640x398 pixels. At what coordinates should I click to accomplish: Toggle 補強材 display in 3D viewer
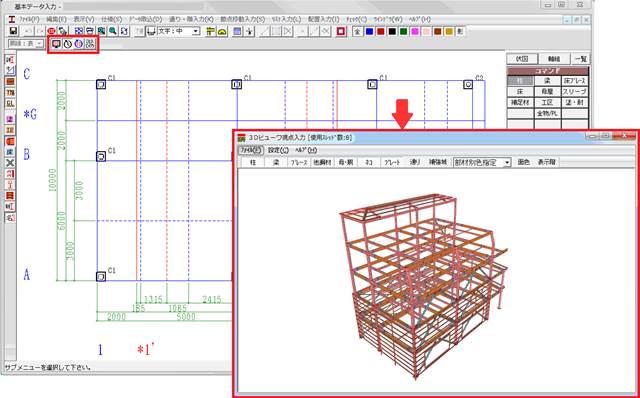(438, 162)
